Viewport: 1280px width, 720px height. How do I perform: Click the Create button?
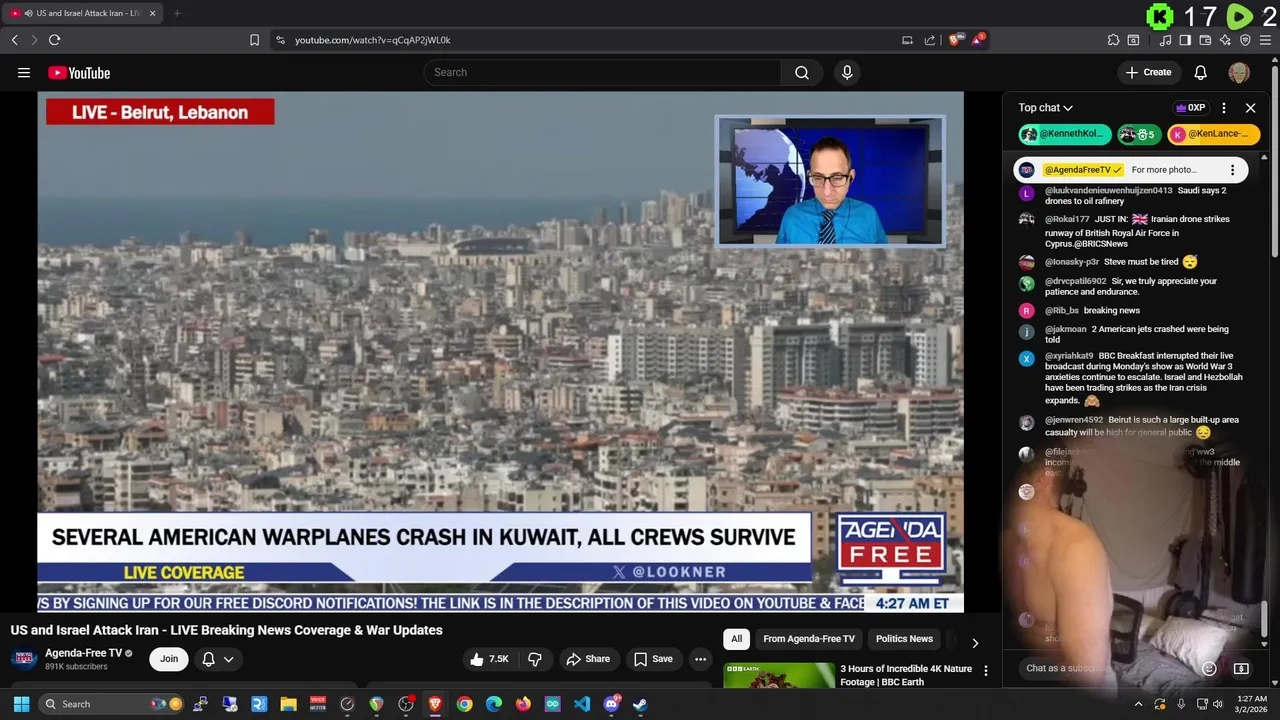(x=1148, y=72)
